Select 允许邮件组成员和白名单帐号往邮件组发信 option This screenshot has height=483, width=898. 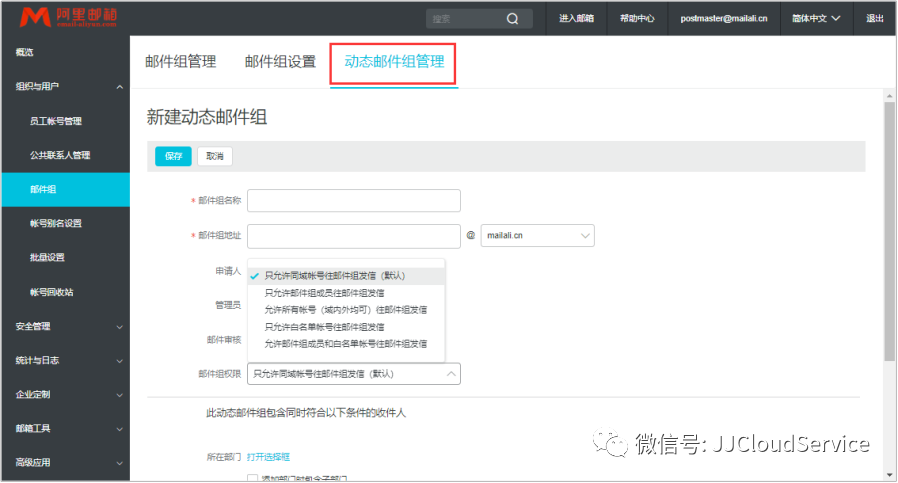(346, 344)
